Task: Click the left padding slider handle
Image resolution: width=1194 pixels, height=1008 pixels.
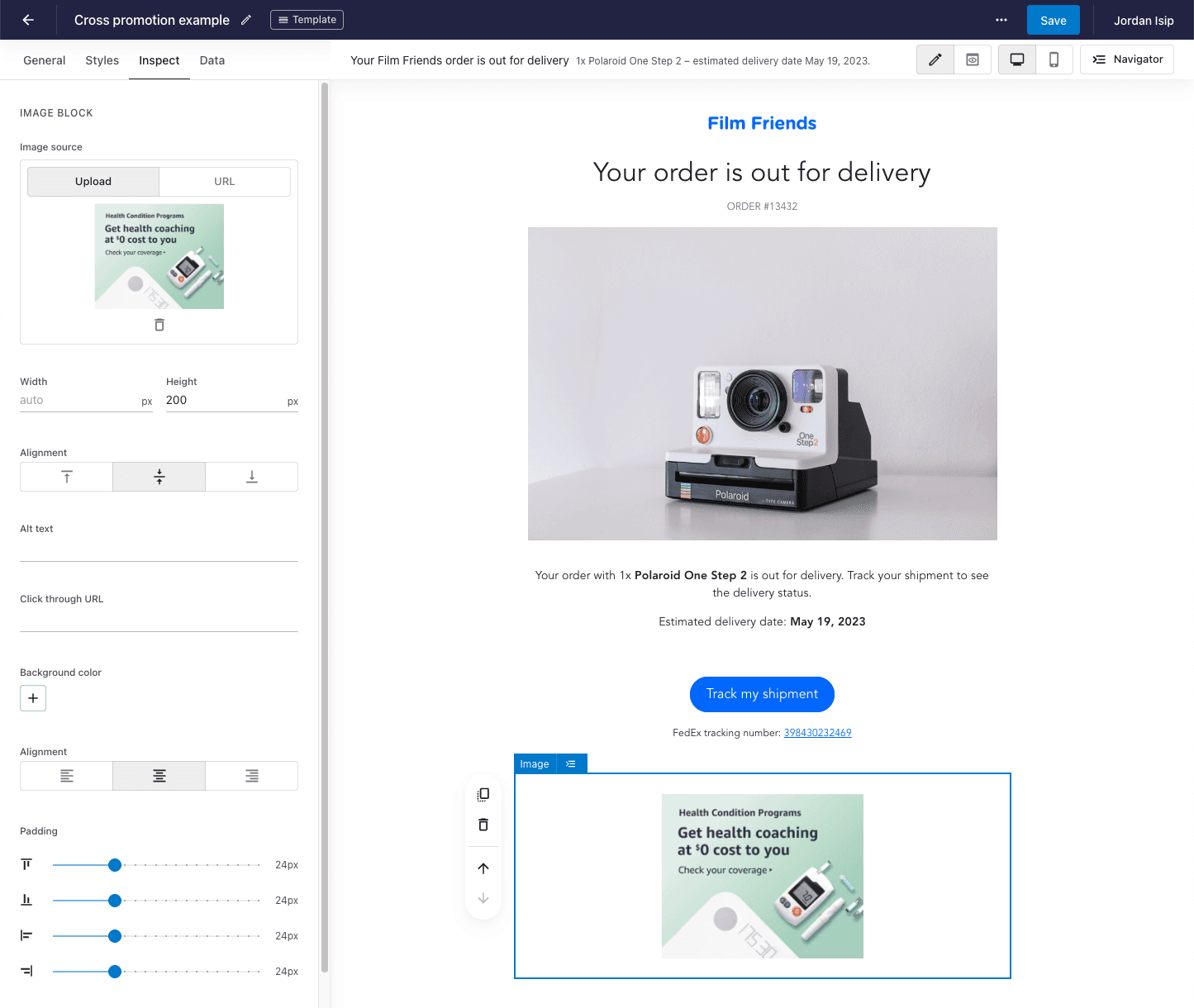Action: pyautogui.click(x=115, y=936)
